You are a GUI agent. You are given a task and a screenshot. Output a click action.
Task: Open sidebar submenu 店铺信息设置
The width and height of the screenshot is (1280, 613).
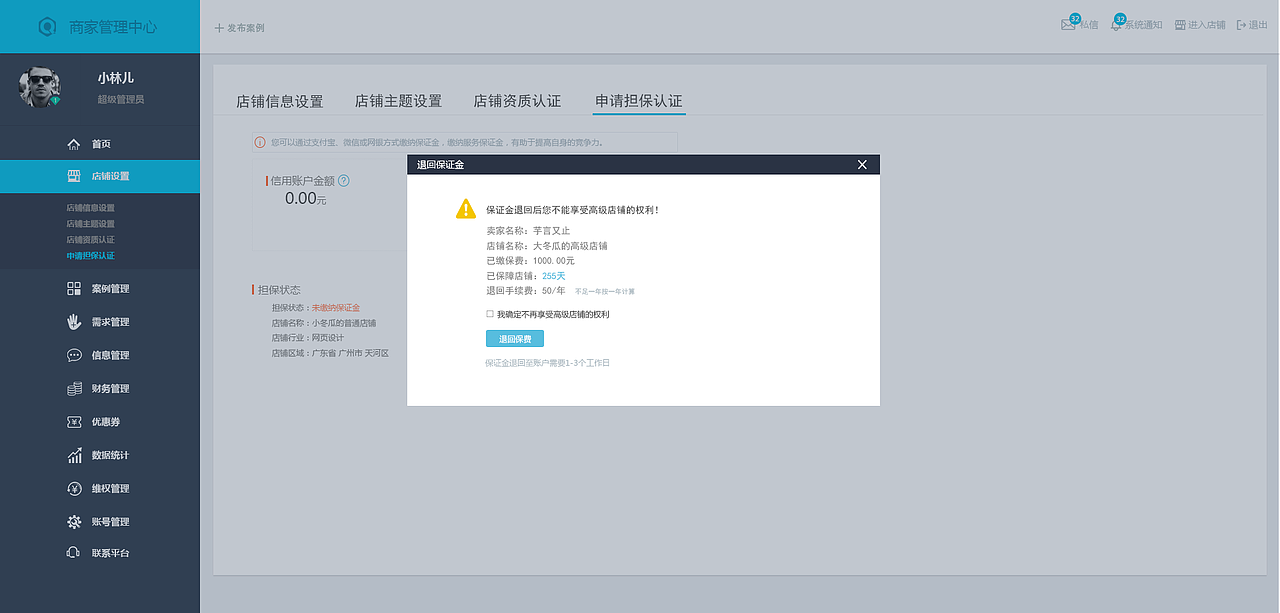click(x=91, y=208)
